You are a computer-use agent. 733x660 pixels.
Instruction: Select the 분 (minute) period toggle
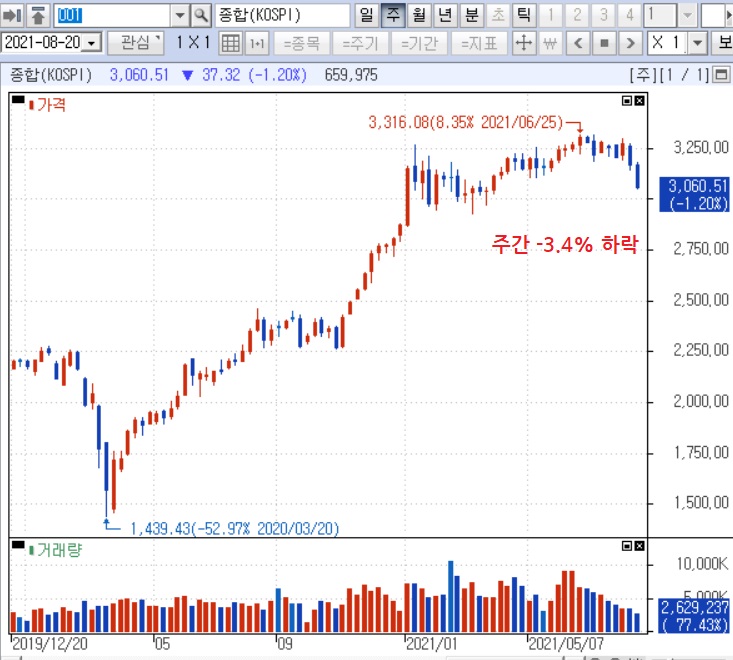tap(472, 15)
